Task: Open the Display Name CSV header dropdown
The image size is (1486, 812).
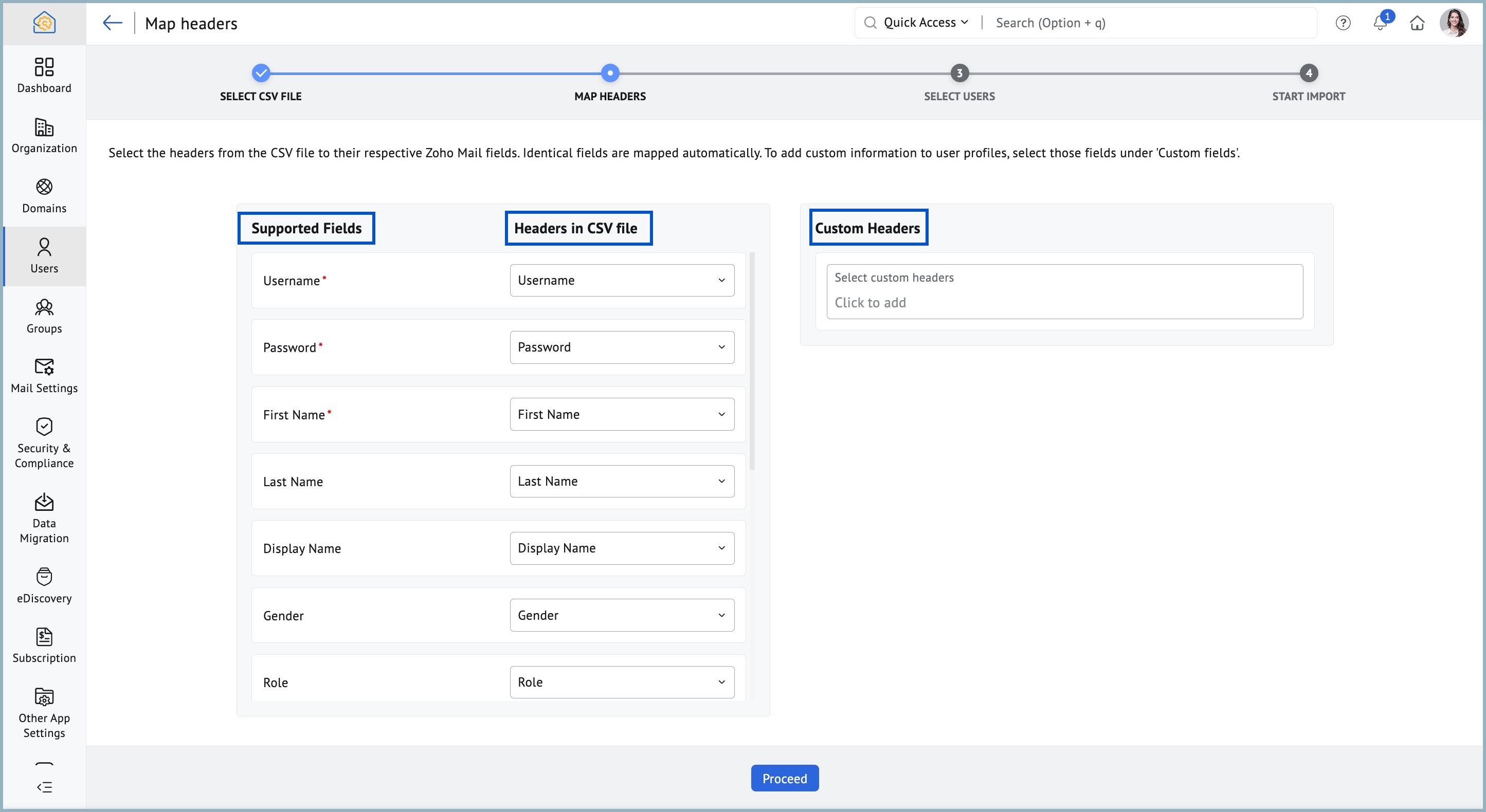Action: [622, 548]
